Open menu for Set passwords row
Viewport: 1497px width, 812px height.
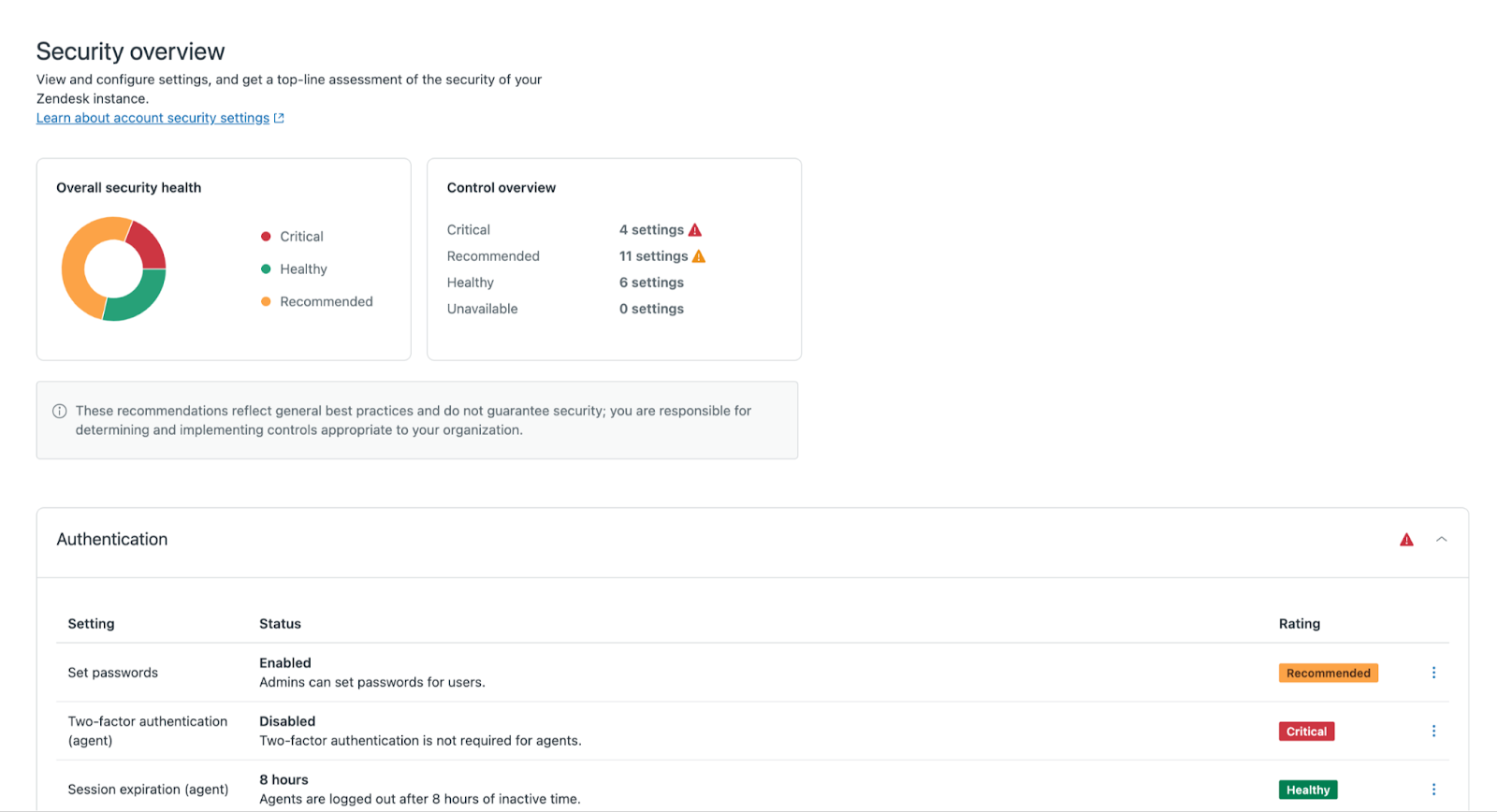point(1433,673)
